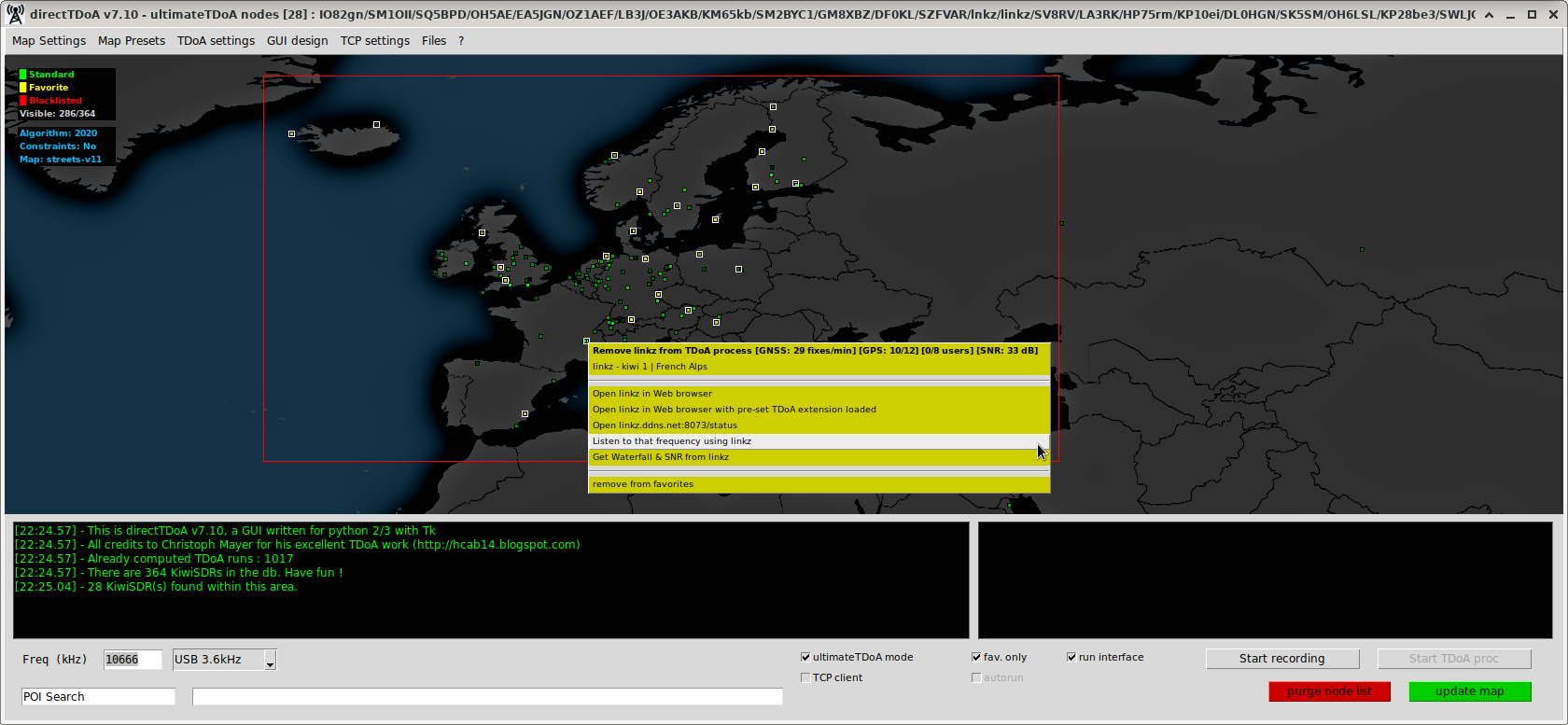Viewport: 1568px width, 725px height.
Task: Expand the USB 3.6kHz mode dropdown
Action: tap(270, 661)
